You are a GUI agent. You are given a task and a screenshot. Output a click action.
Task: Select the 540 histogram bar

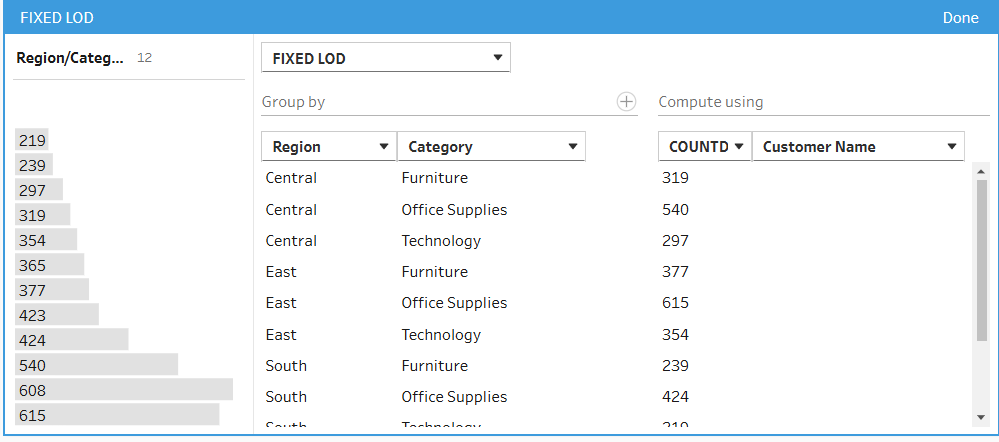pyautogui.click(x=96, y=365)
